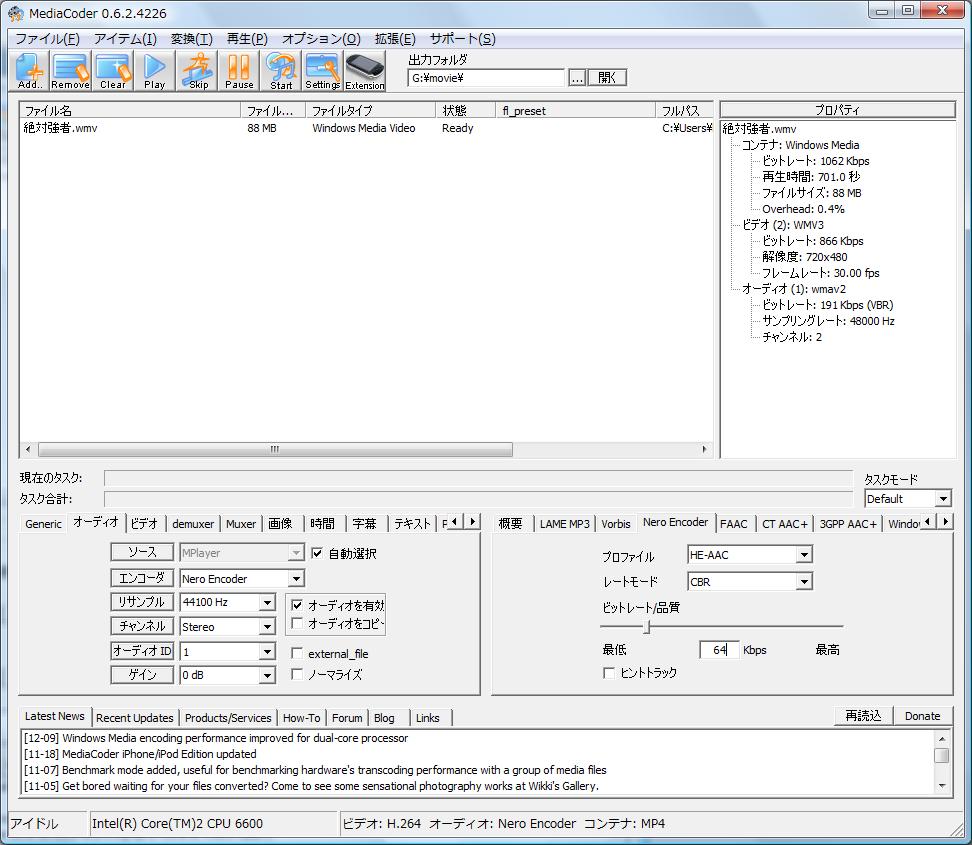Click the 再読込 button

pos(863,716)
